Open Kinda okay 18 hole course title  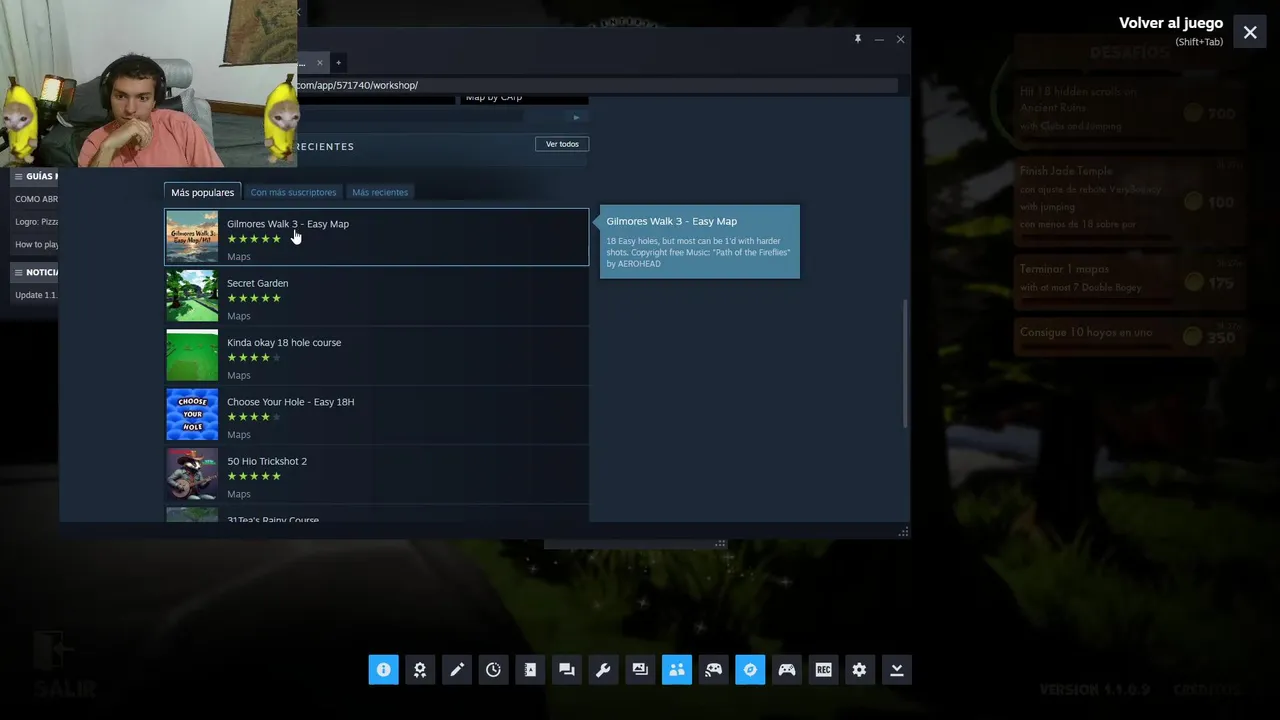click(x=284, y=342)
